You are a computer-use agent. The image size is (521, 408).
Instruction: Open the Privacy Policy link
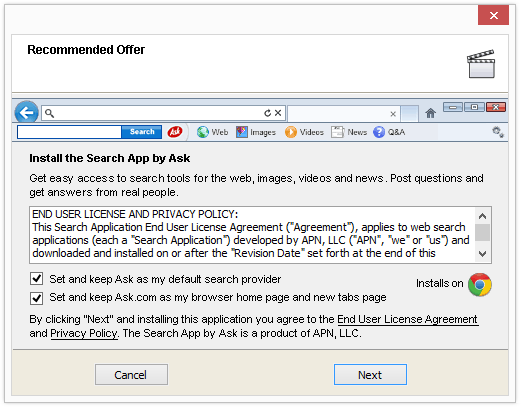pos(84,333)
